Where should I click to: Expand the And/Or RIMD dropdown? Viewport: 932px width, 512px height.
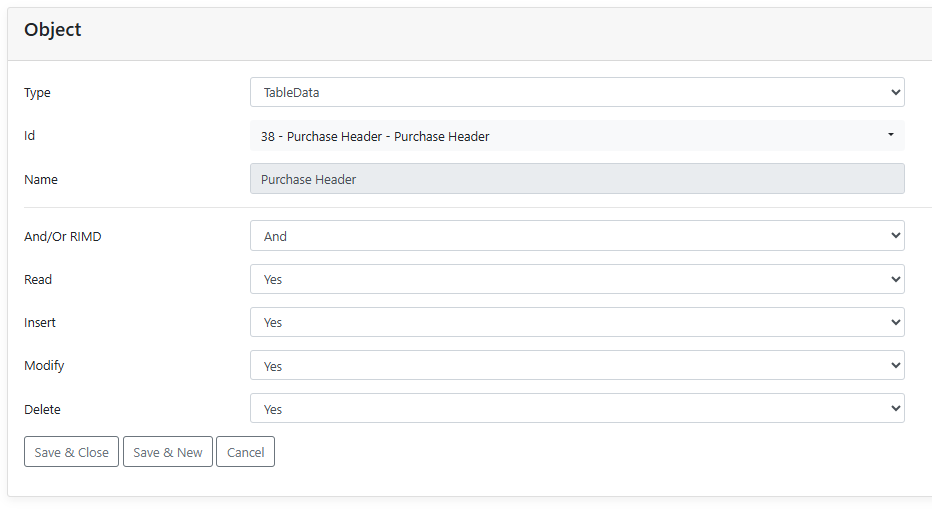pos(577,236)
